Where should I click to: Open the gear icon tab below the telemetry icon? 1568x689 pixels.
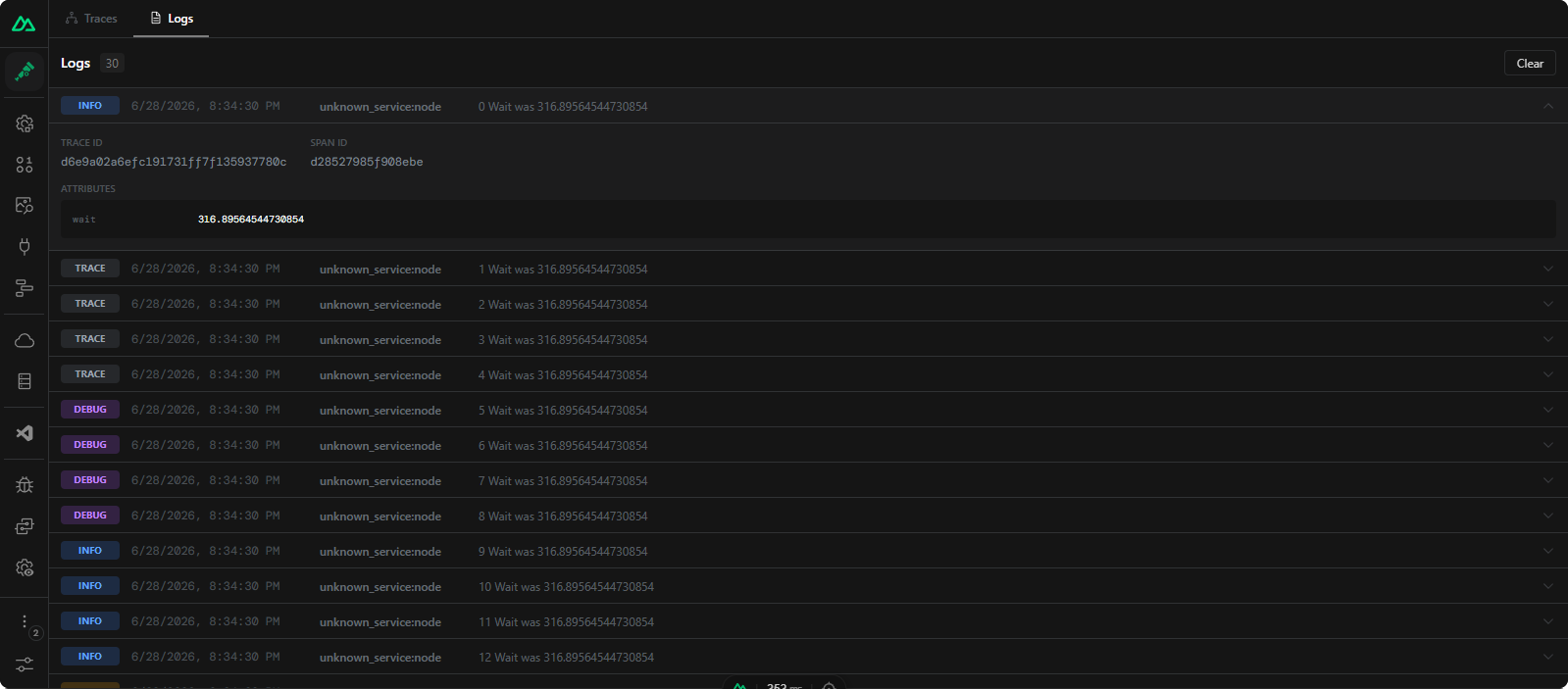[x=25, y=123]
